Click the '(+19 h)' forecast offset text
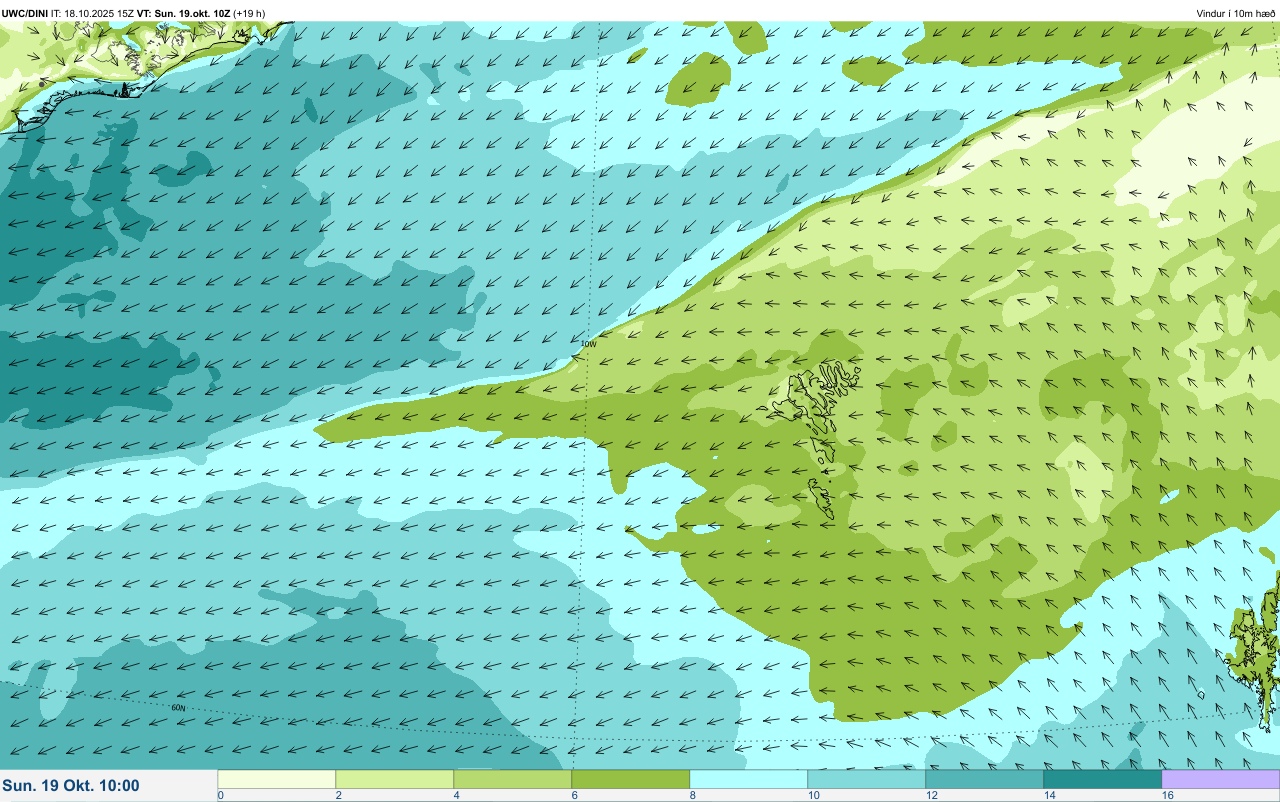 (x=249, y=13)
